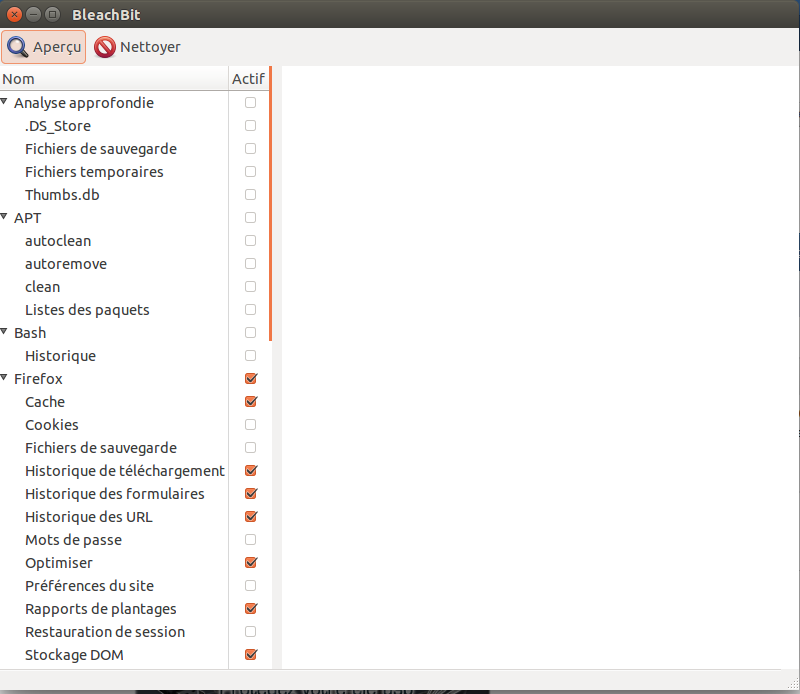Tick the Fichiers temporaires checkbox
800x694 pixels.
pos(250,171)
